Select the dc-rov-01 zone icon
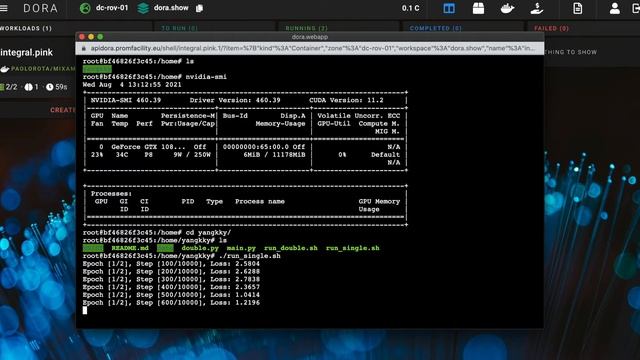Viewport: 640px width, 360px height. pyautogui.click(x=85, y=8)
